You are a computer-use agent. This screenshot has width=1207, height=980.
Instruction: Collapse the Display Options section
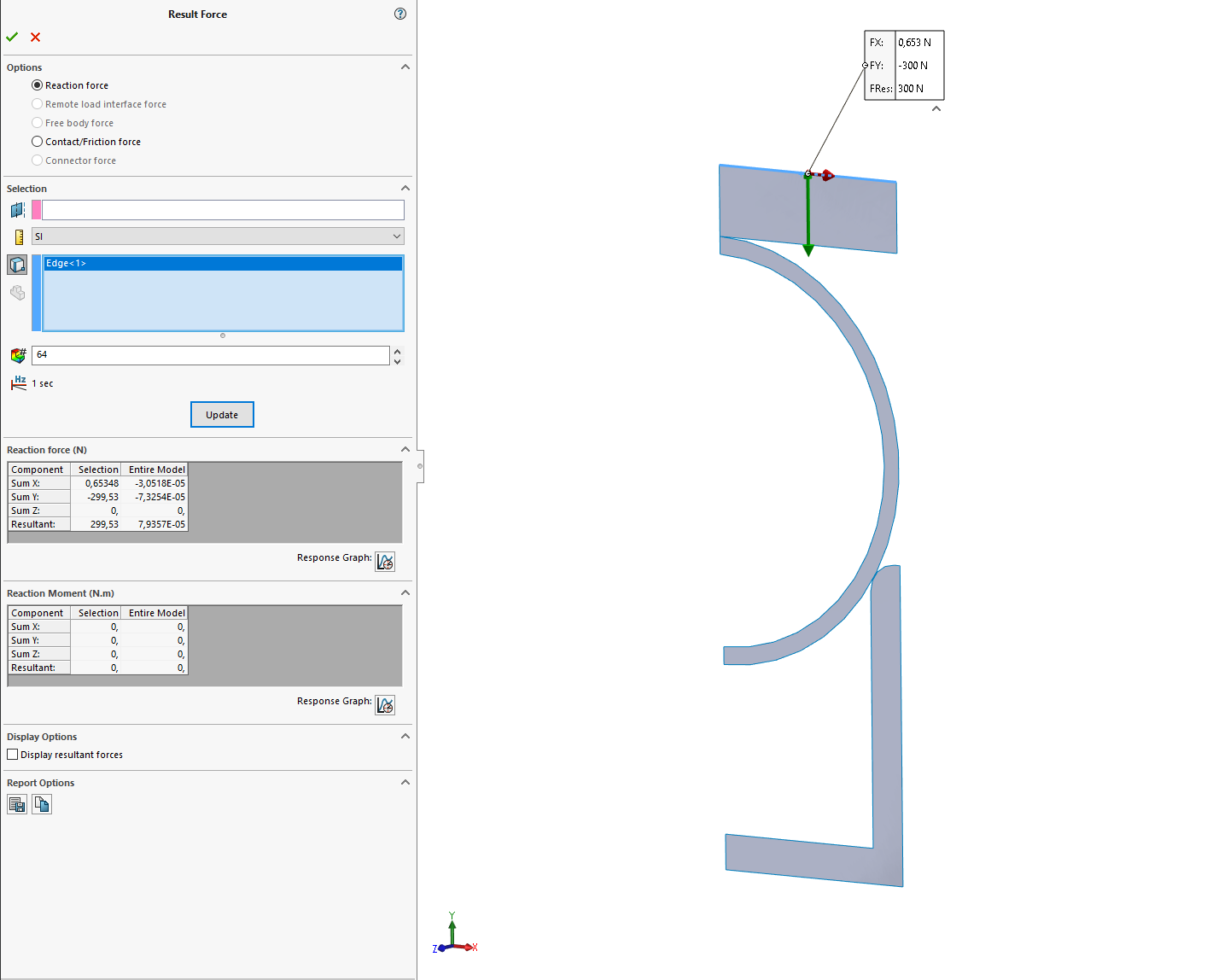click(405, 737)
